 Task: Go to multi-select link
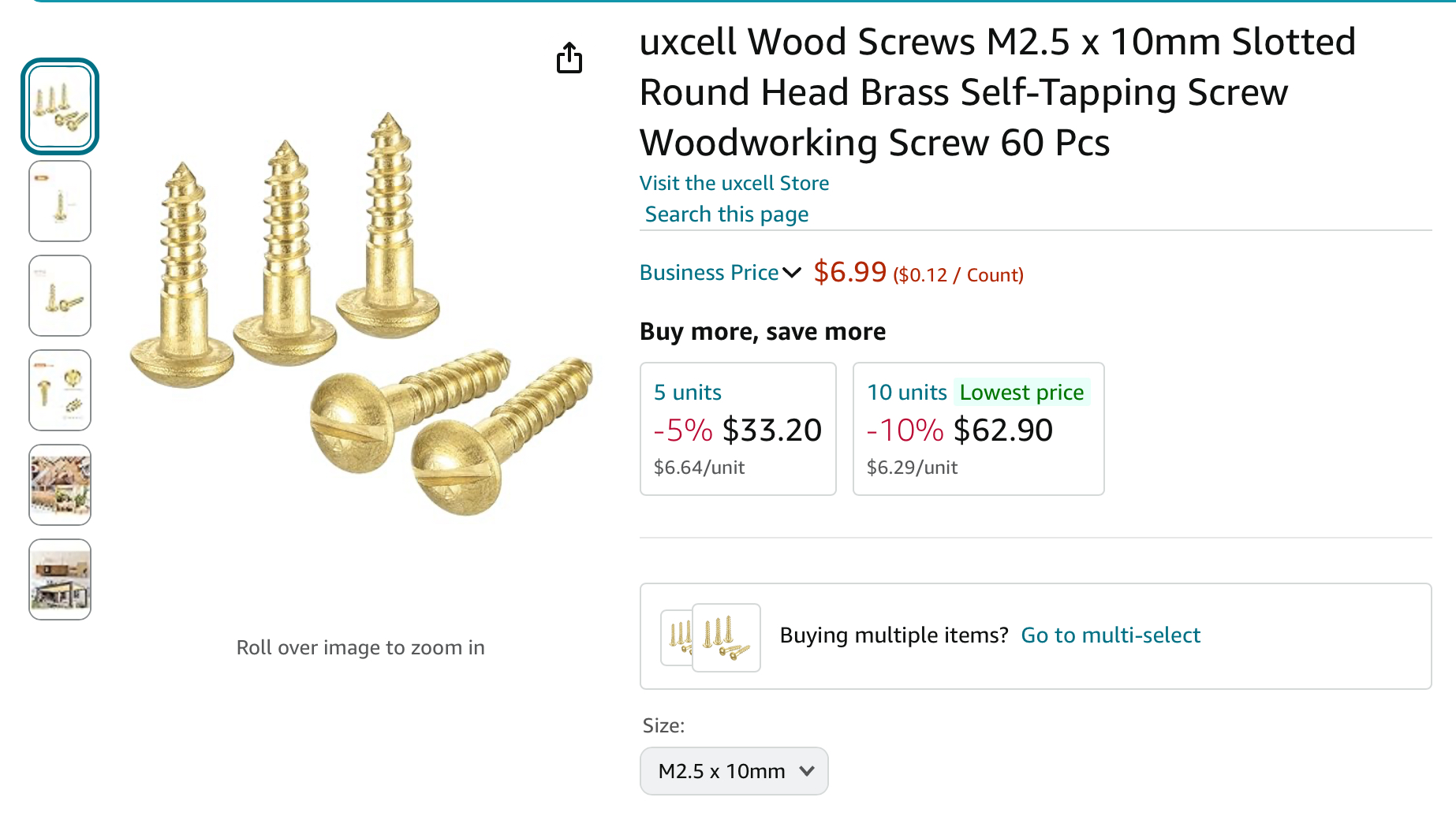tap(1110, 635)
